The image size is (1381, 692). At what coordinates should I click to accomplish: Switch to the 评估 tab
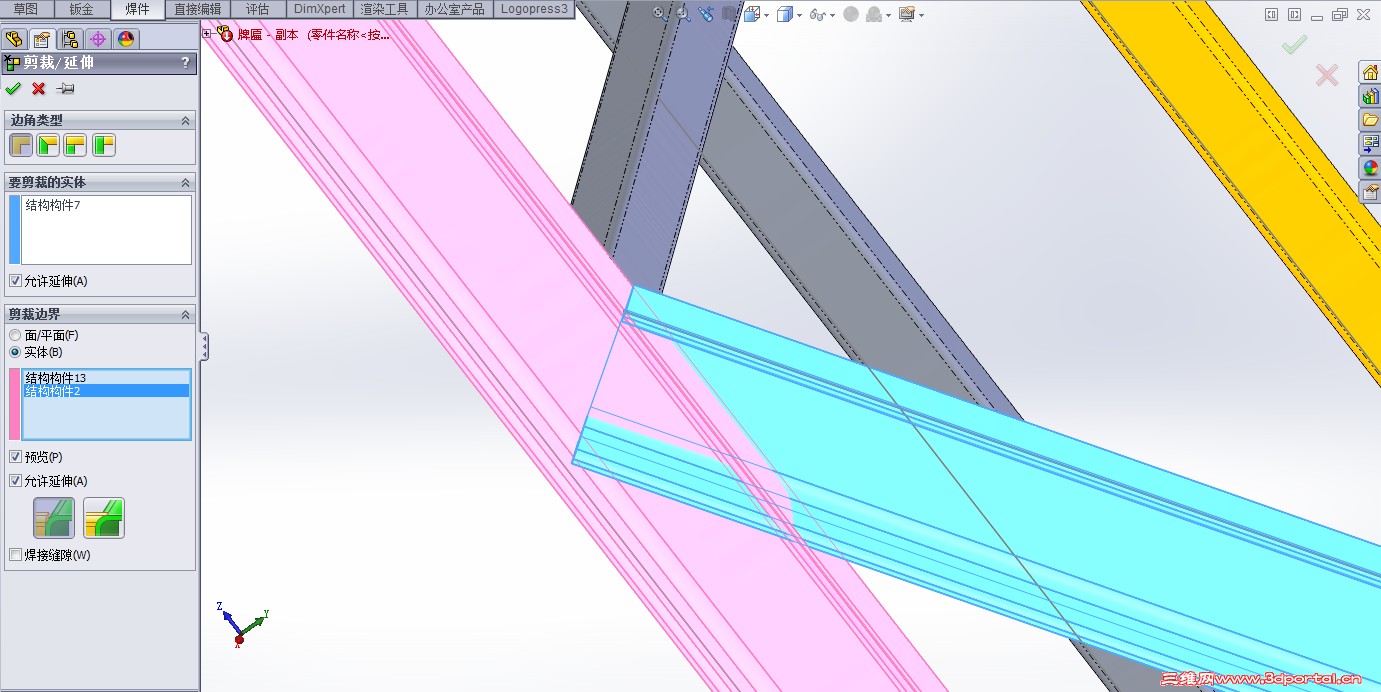click(258, 9)
